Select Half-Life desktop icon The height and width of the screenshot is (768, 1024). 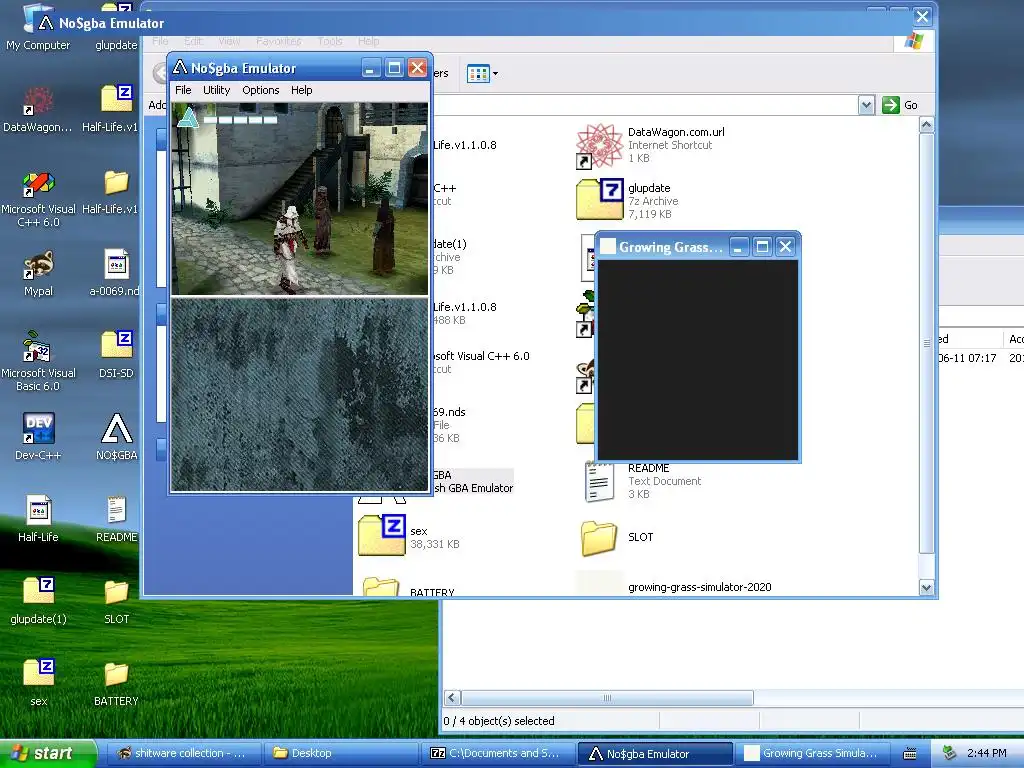(39, 519)
